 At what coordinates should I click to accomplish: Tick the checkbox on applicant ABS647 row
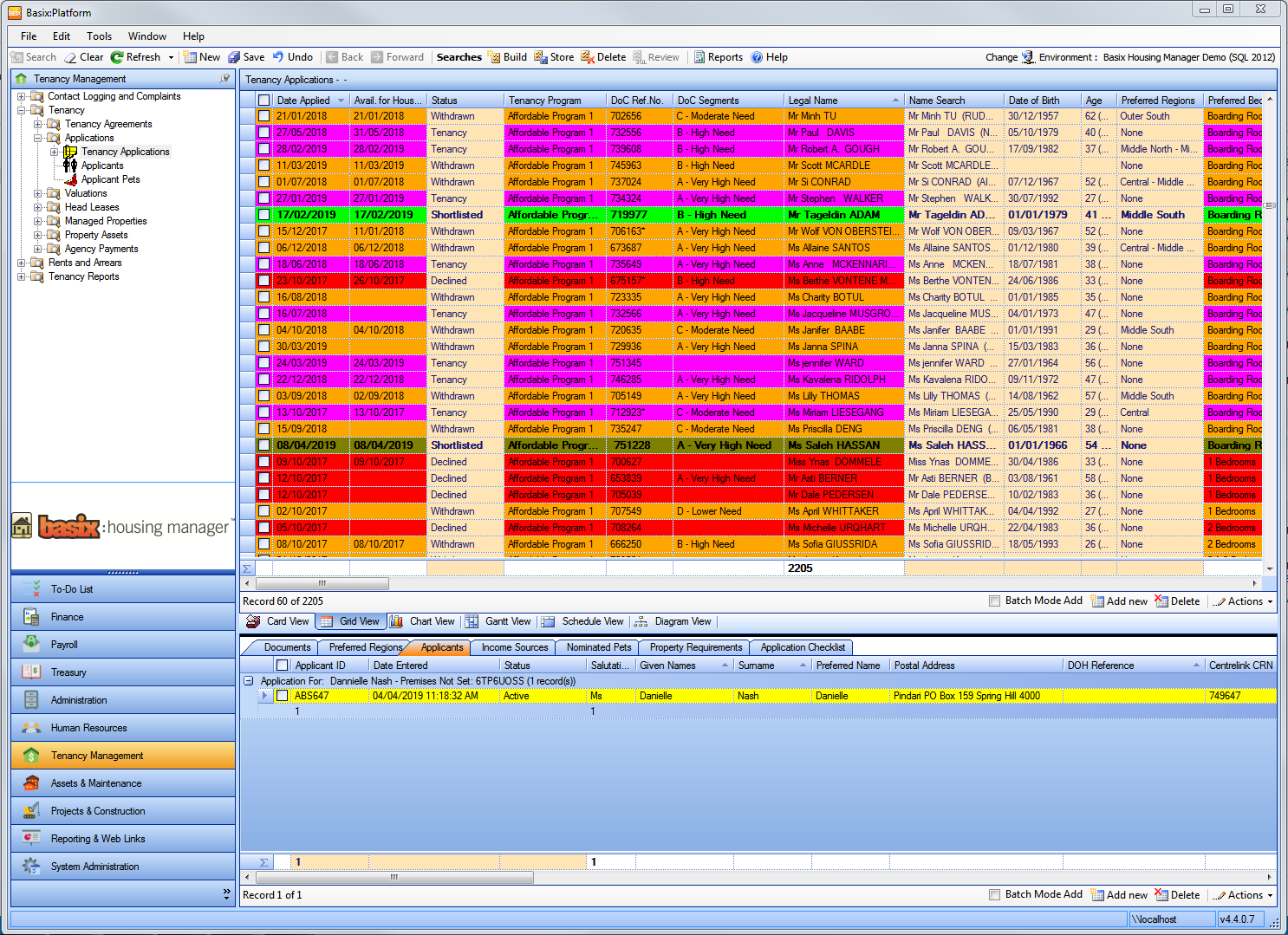click(283, 695)
